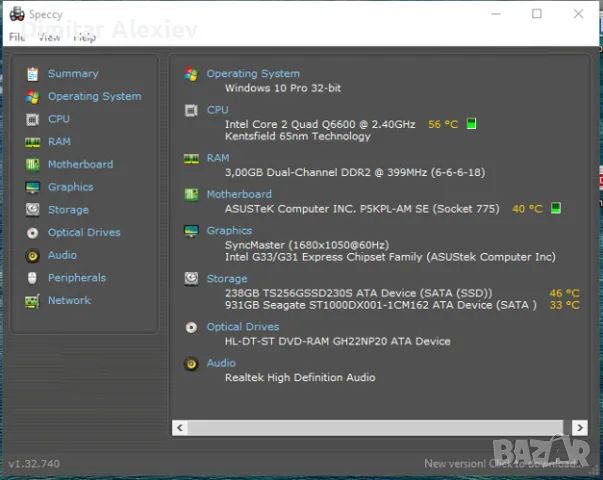Click the green CPU temperature indicator icon

(x=471, y=124)
